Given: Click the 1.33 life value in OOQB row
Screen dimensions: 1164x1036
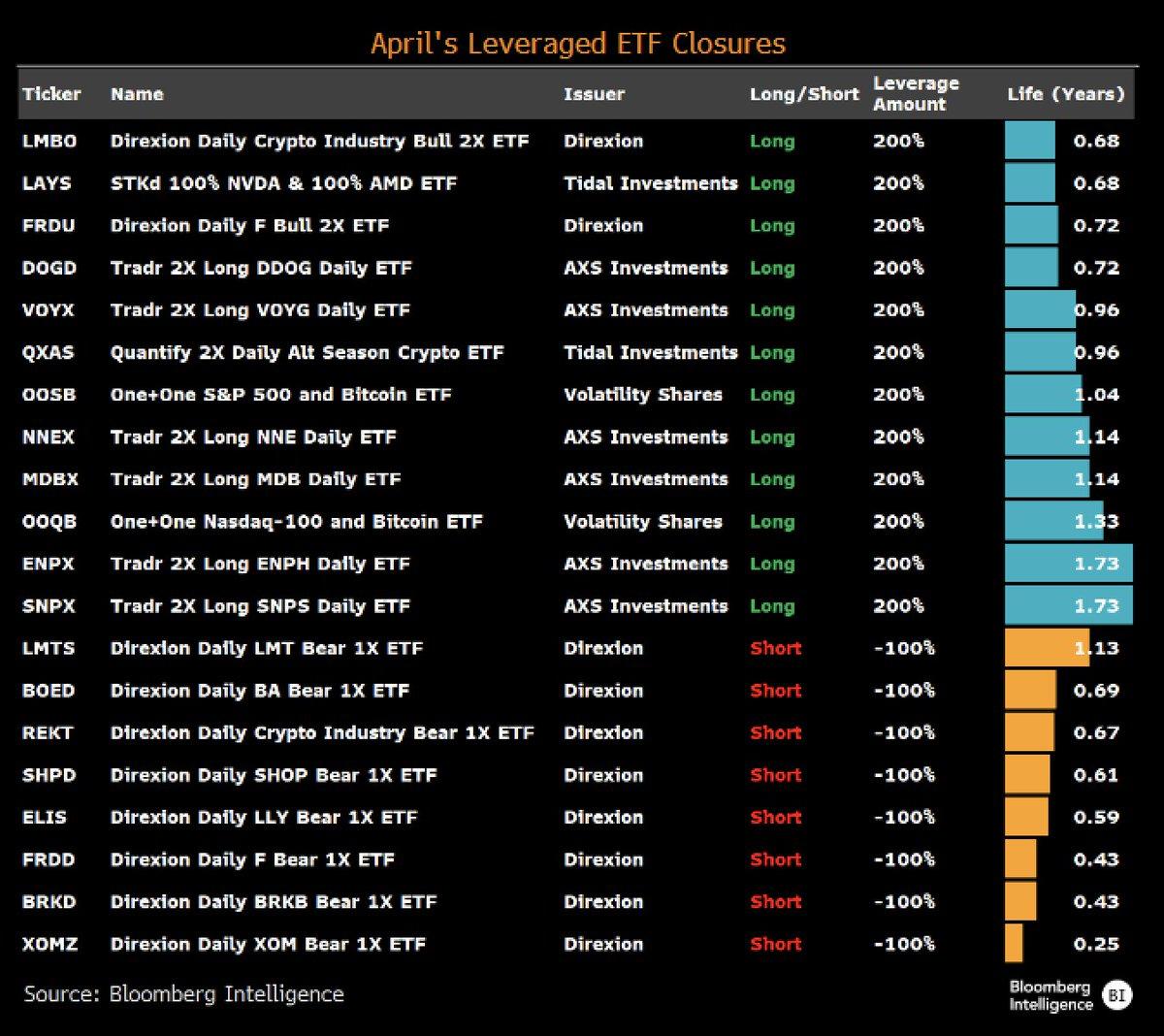Looking at the screenshot, I should (x=1096, y=522).
